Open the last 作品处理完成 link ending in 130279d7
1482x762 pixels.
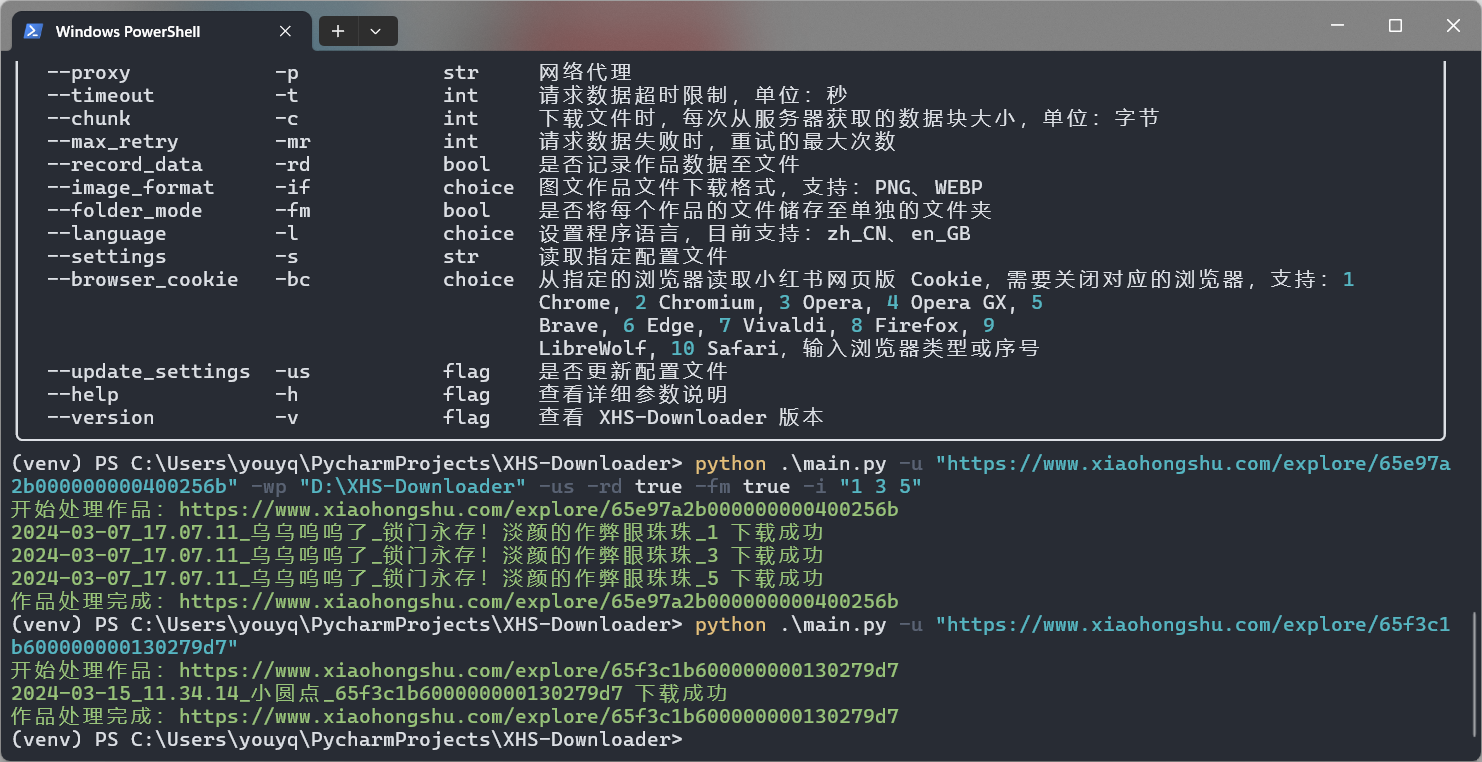tap(538, 717)
